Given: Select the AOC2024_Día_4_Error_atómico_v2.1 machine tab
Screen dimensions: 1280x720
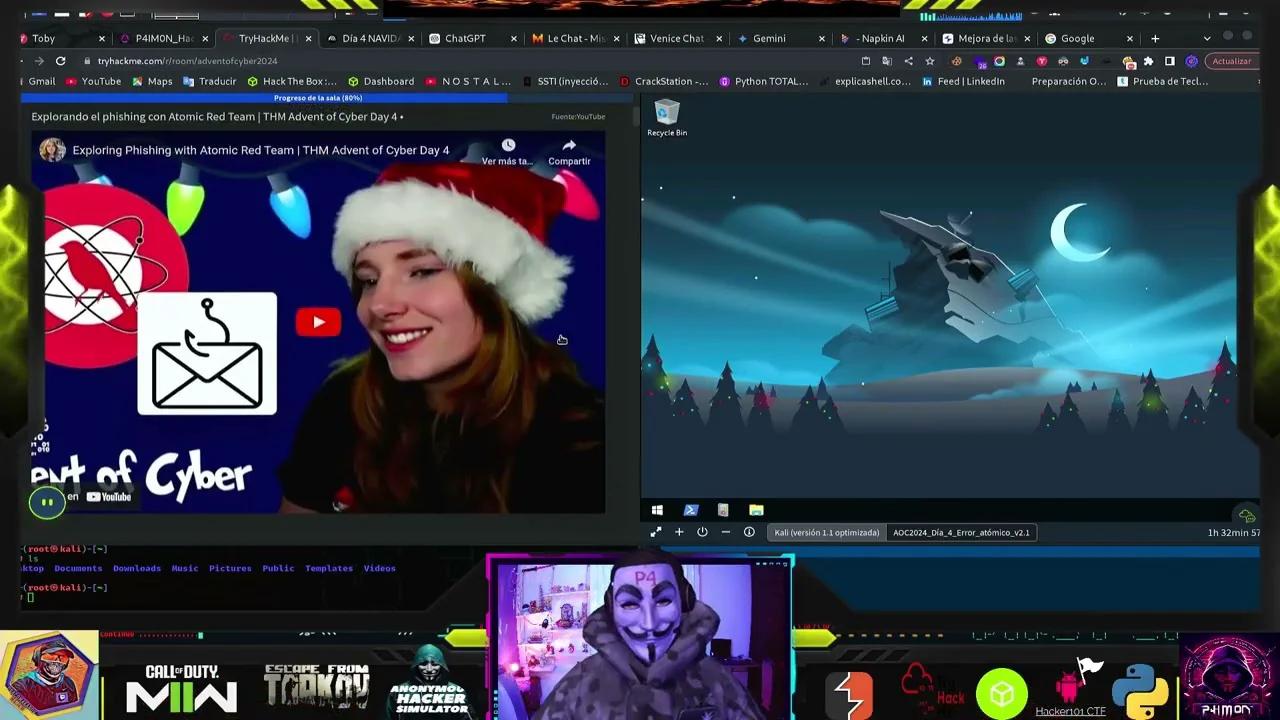Looking at the screenshot, I should 961,532.
